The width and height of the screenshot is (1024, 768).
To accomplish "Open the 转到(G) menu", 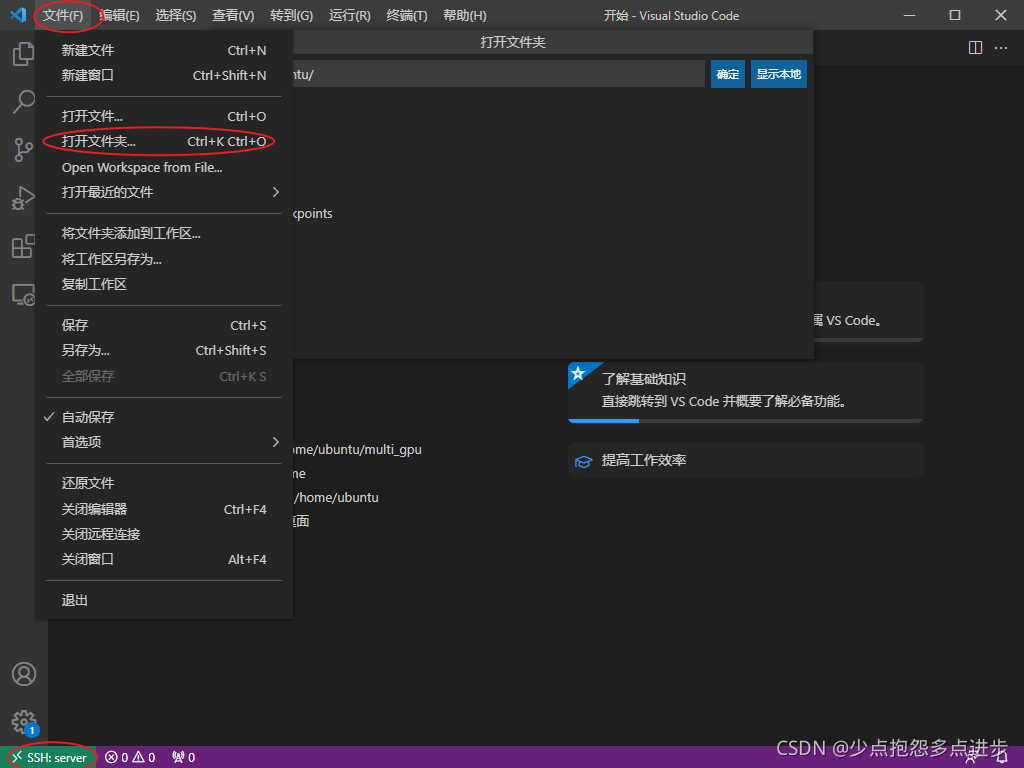I will (x=291, y=16).
